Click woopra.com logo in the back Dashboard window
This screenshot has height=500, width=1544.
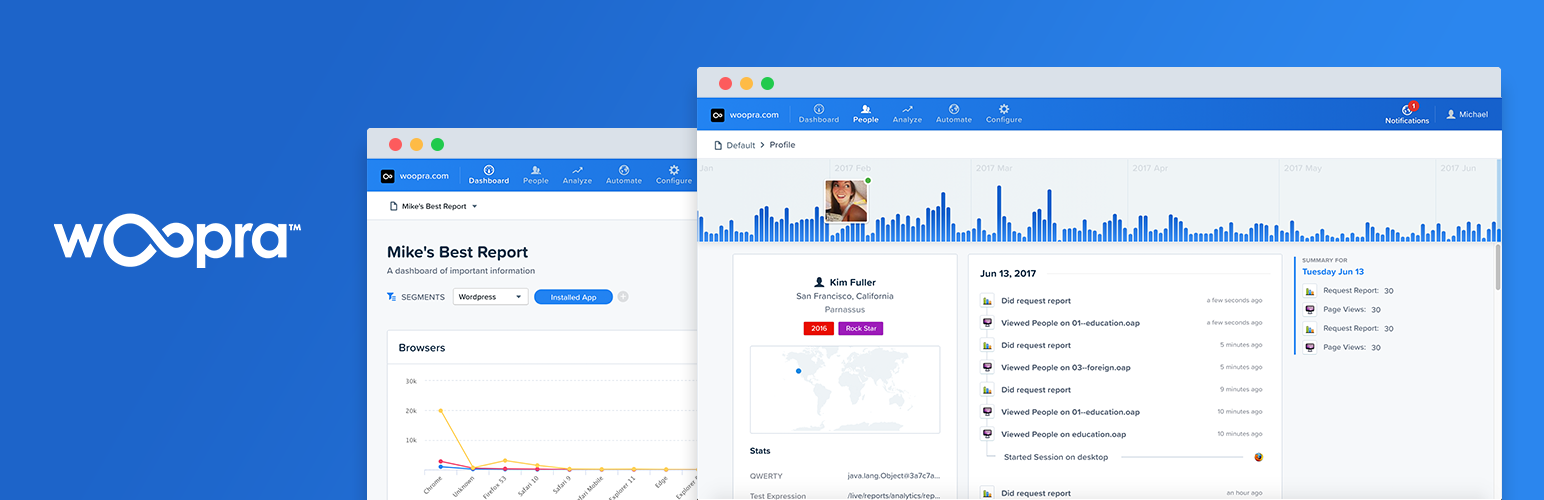[415, 176]
